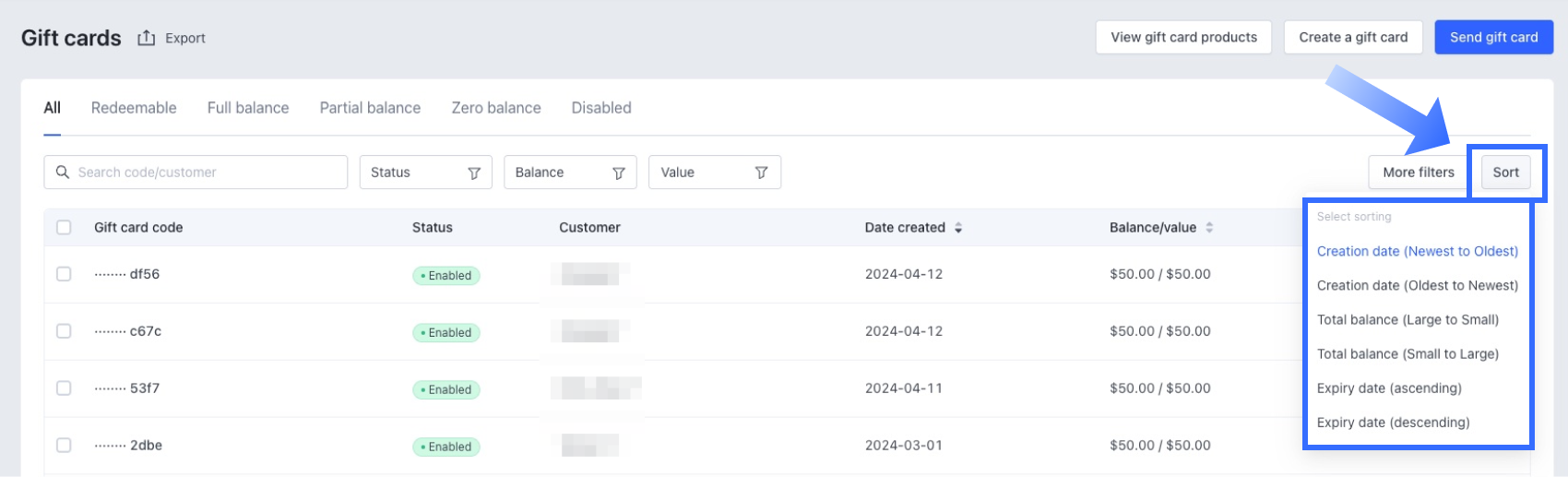Click the Balance filter funnel icon
The height and width of the screenshot is (477, 1568).
[x=619, y=173]
